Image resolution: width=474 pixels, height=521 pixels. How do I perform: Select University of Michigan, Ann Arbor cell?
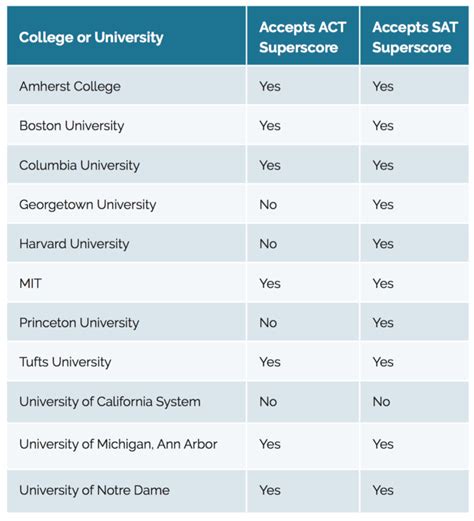coord(126,444)
